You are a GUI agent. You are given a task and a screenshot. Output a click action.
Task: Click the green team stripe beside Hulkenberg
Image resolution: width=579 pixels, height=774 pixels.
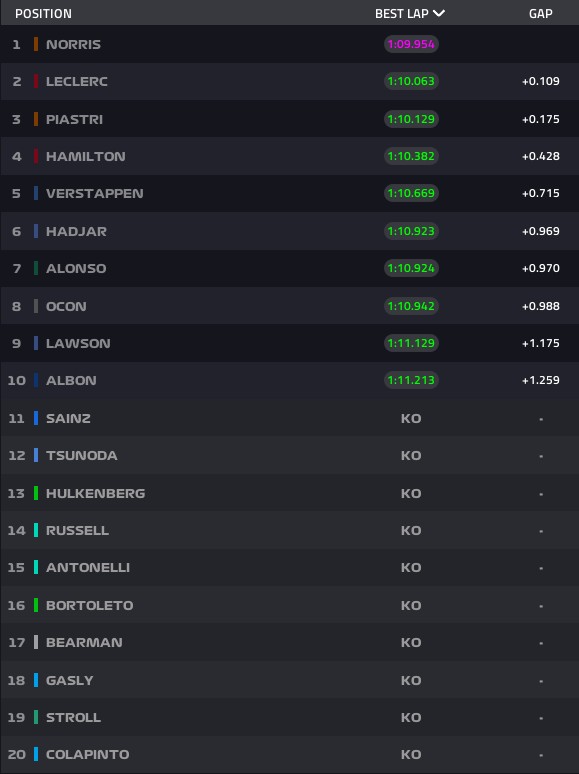[36, 493]
